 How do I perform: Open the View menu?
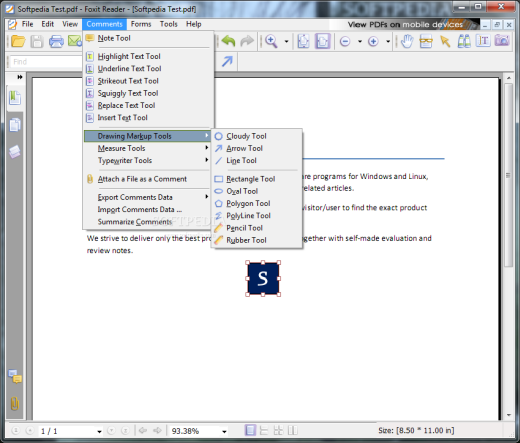point(70,24)
